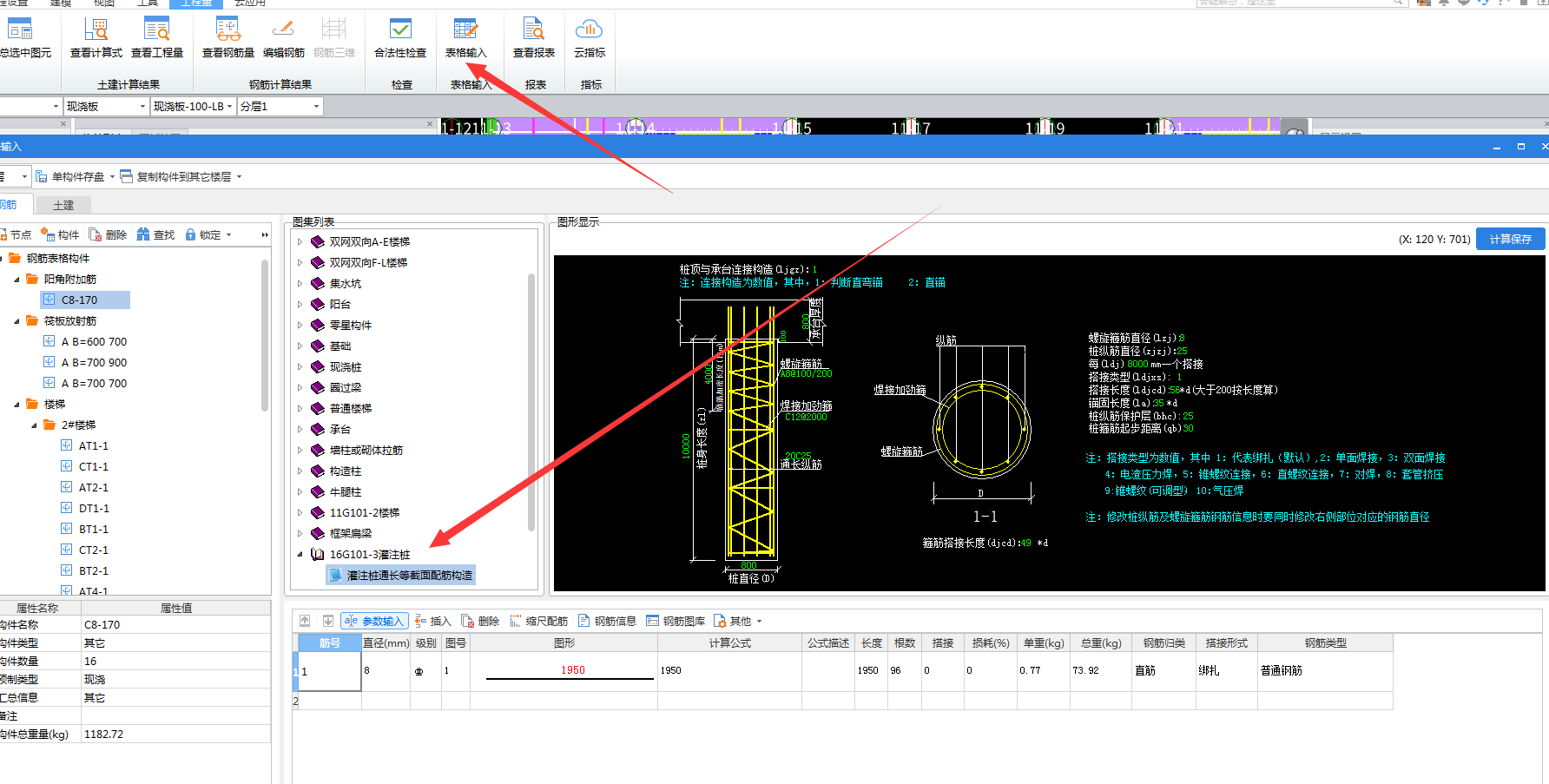Open 查看报表 in the ribbon
This screenshot has width=1549, height=784.
click(x=534, y=38)
